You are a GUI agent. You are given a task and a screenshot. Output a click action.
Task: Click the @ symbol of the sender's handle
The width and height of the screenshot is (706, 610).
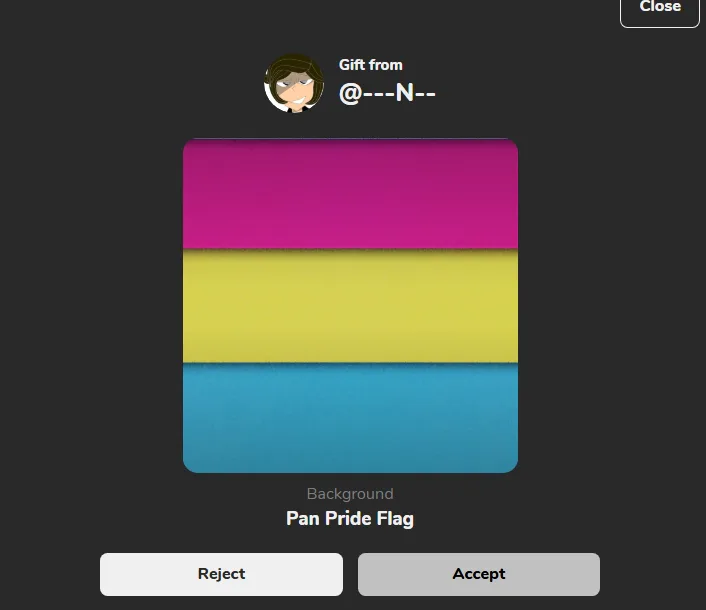(349, 93)
